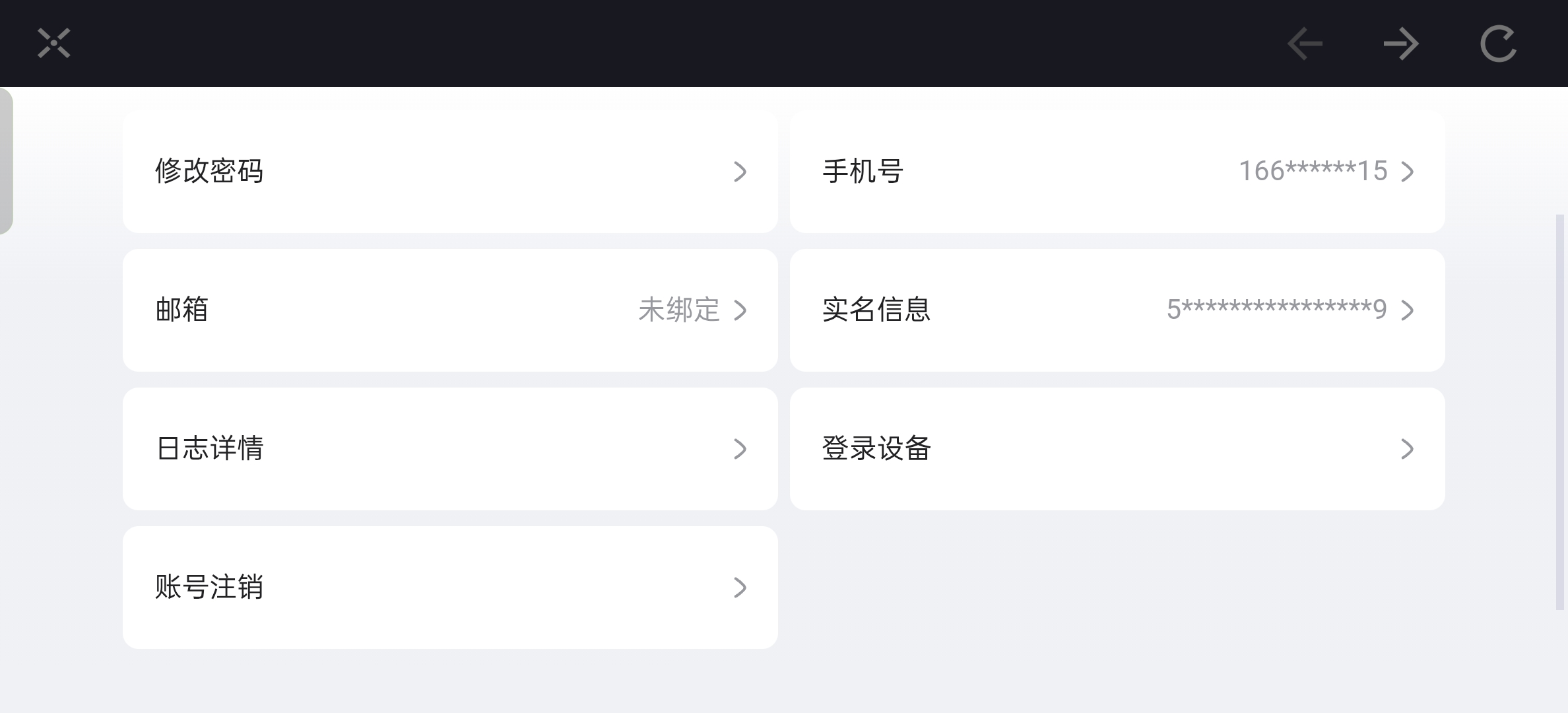Click the refresh page icon
1568x713 pixels.
click(x=1498, y=44)
